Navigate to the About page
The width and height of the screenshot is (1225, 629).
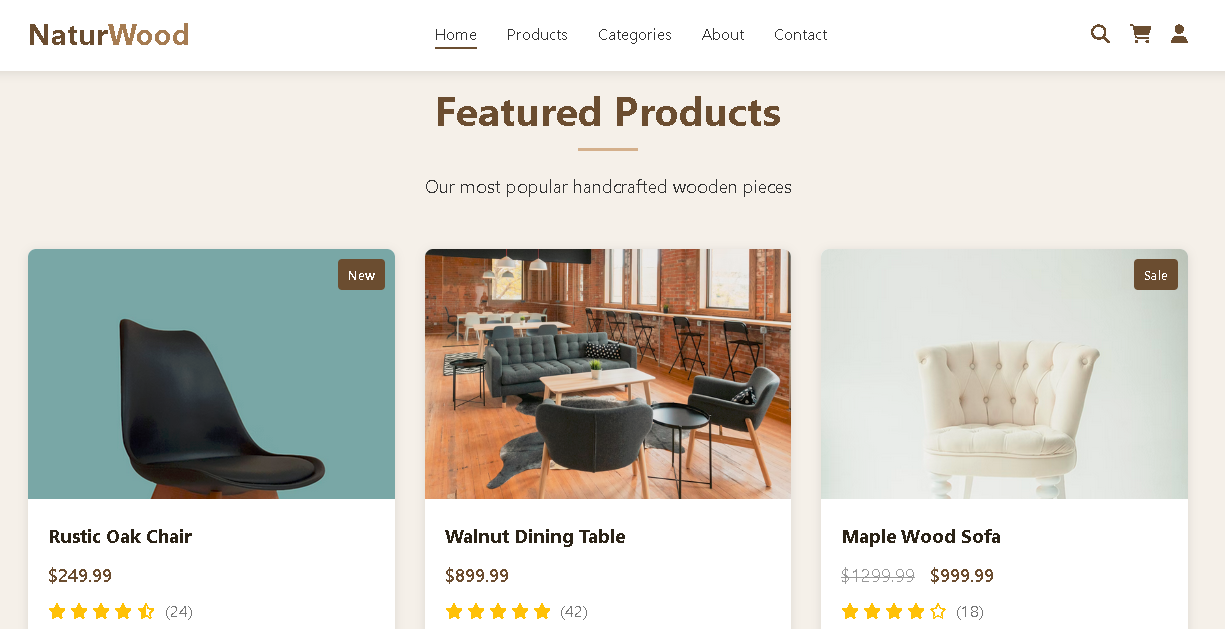click(x=723, y=35)
